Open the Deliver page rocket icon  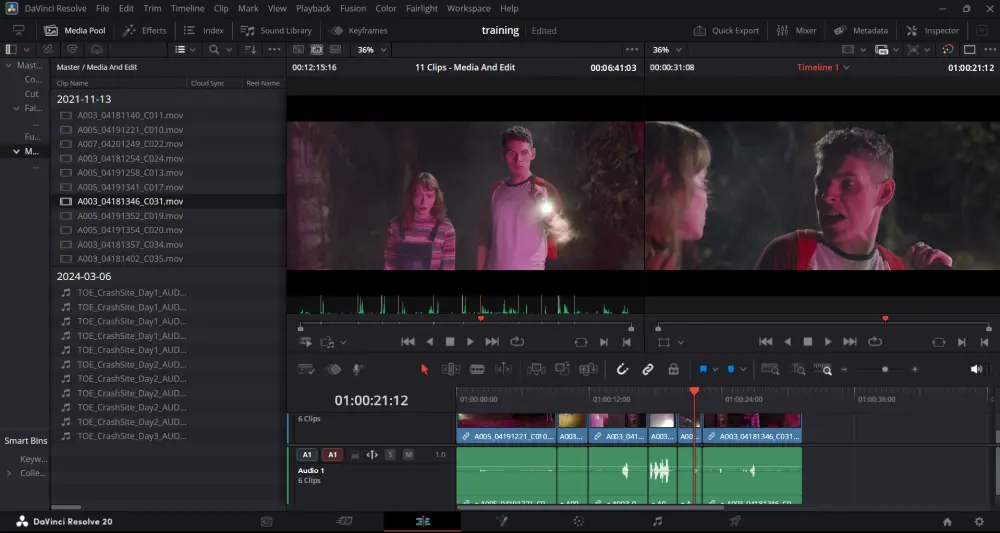[735, 522]
